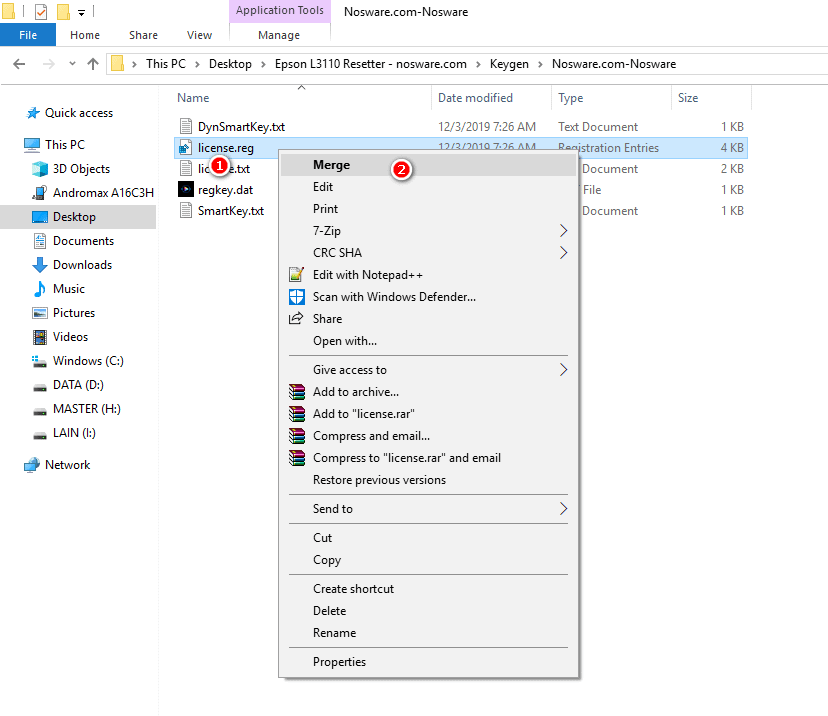Click This PC in the address breadcrumb
The image size is (828, 716).
[x=166, y=64]
